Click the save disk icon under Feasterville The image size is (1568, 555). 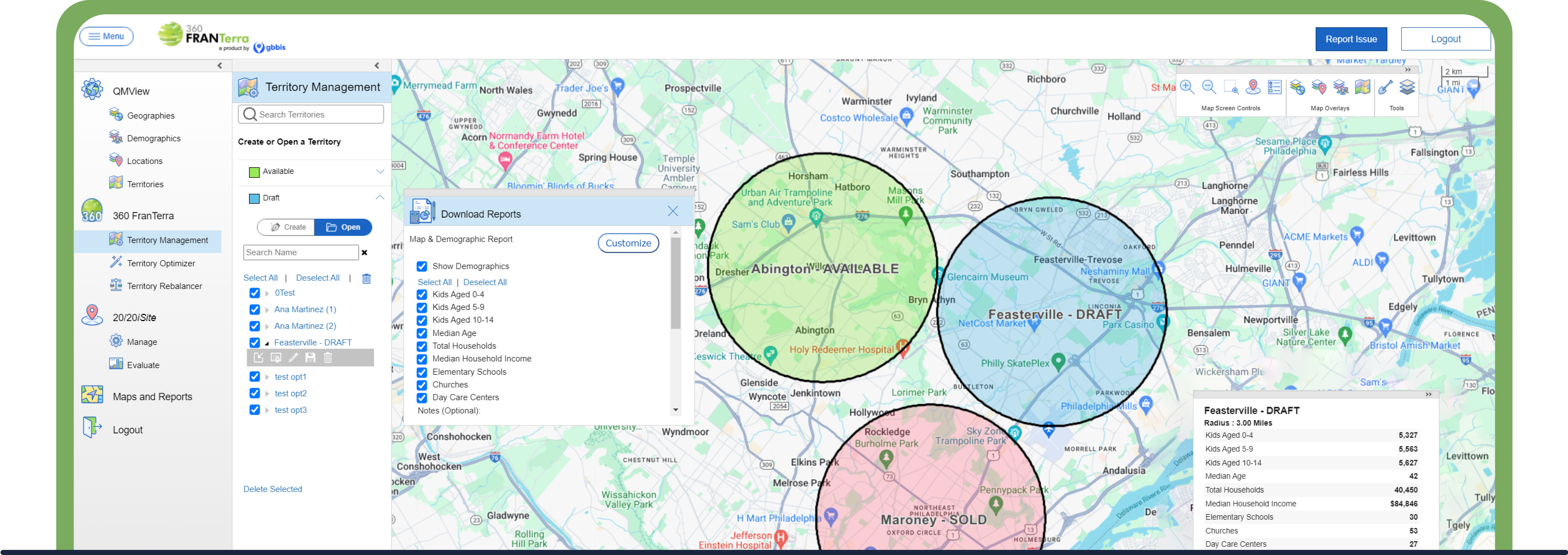[310, 358]
